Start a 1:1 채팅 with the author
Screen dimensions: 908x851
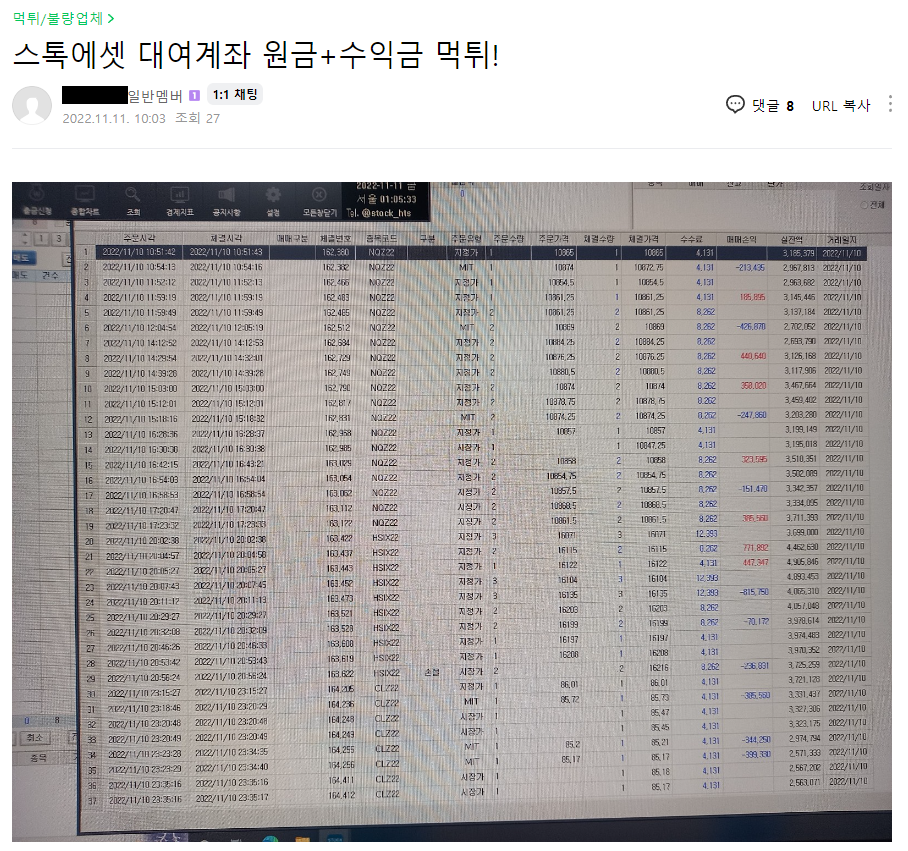(x=235, y=95)
